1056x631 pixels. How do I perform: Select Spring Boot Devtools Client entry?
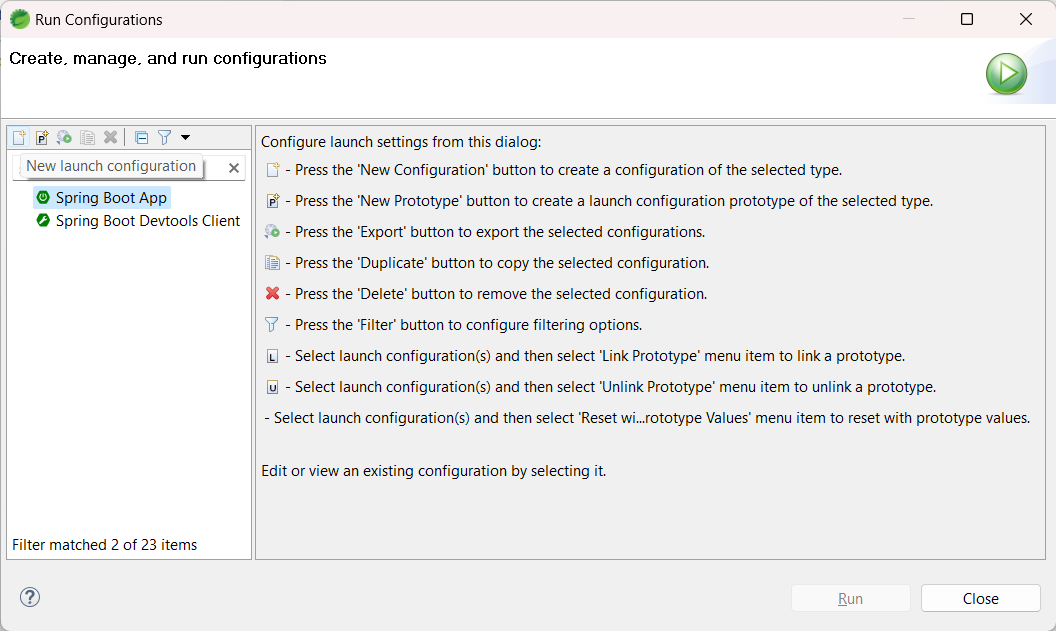coord(147,221)
